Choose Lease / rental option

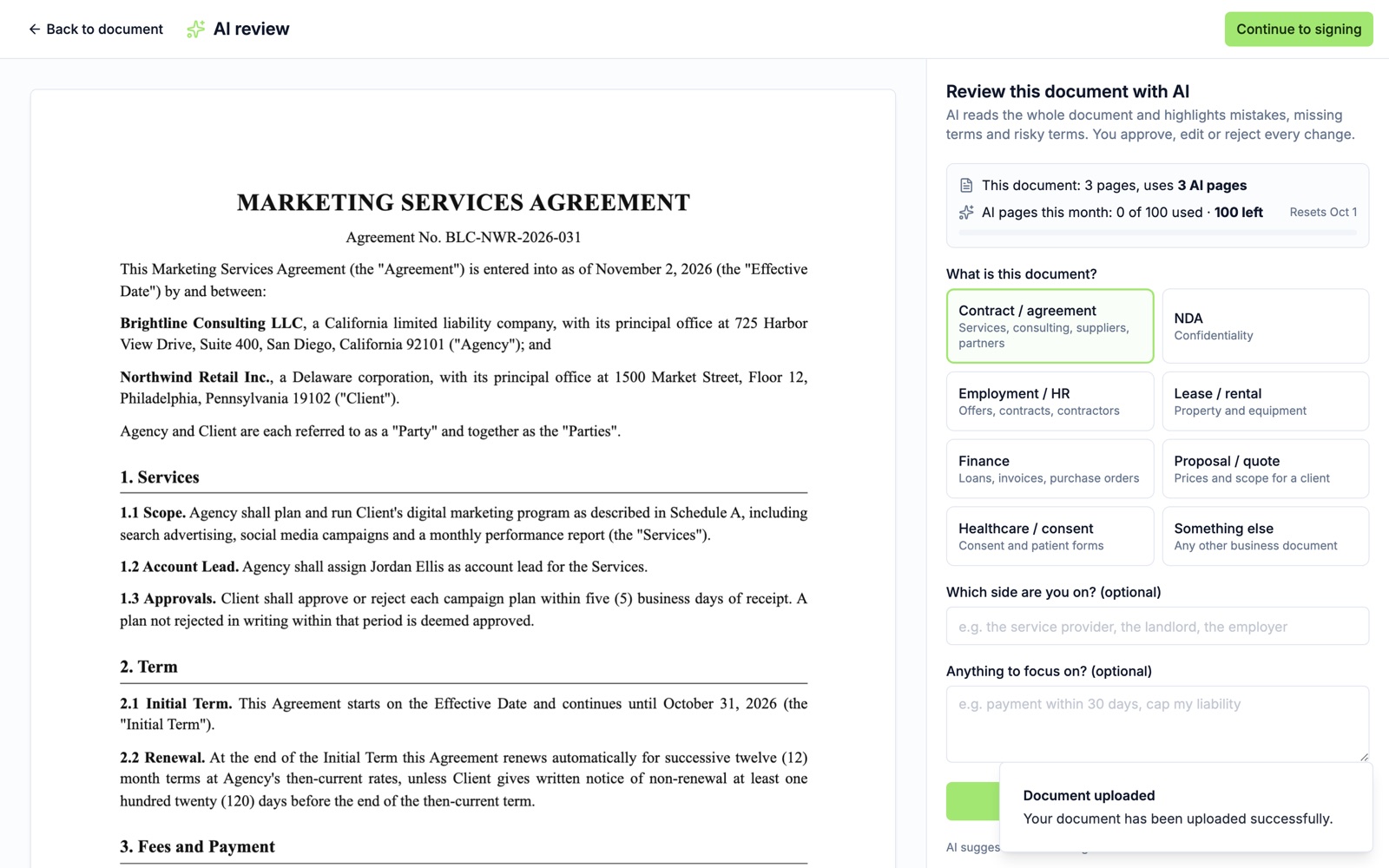point(1265,402)
